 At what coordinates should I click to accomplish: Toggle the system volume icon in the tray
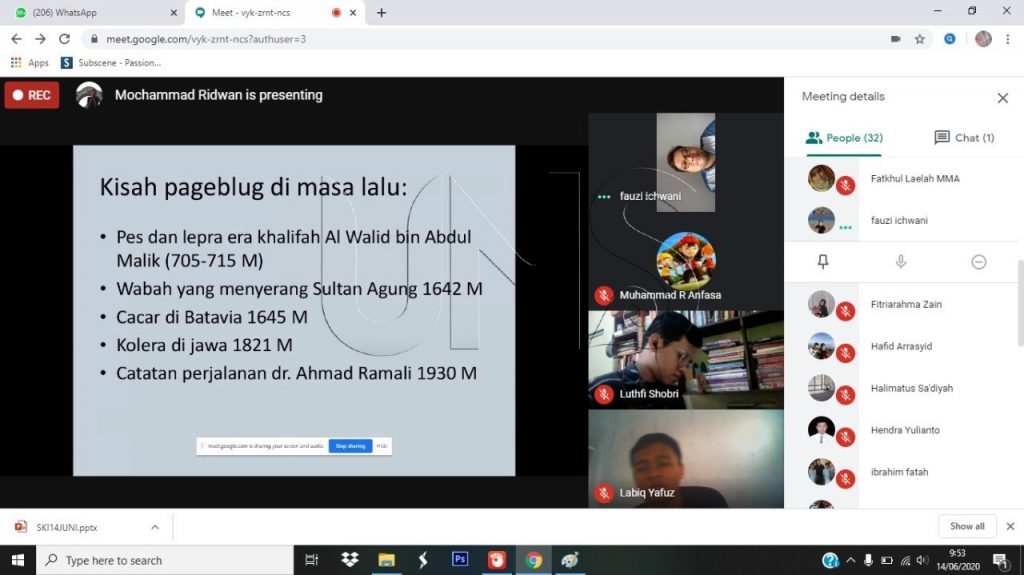(922, 560)
